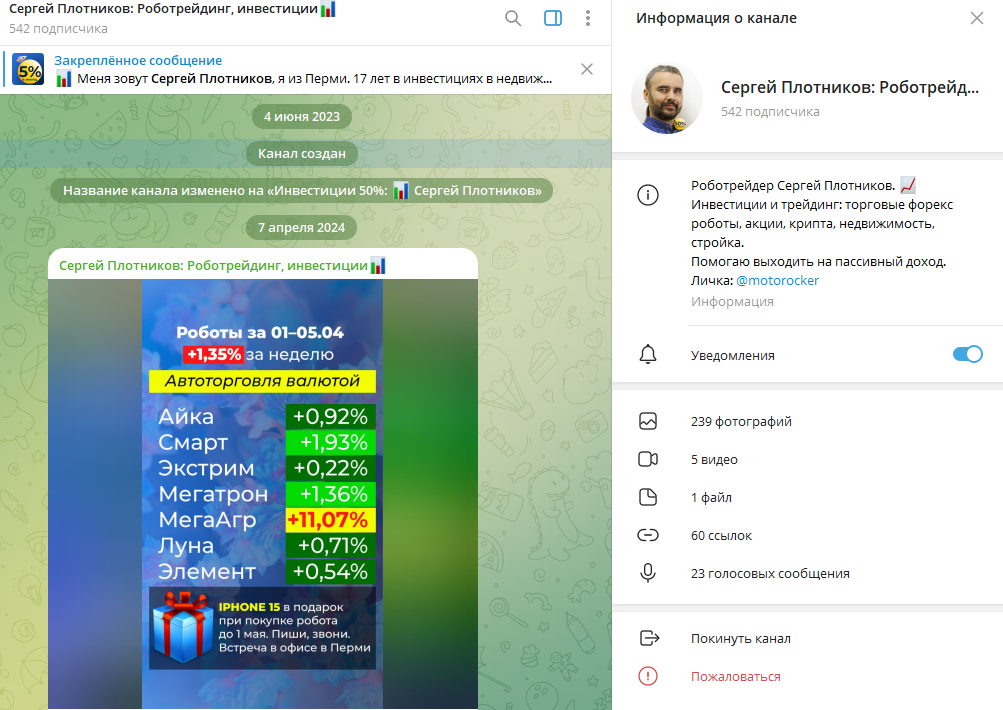Image resolution: width=1003 pixels, height=710 pixels.
Task: Click the Название канала изменено service message
Action: [x=302, y=190]
